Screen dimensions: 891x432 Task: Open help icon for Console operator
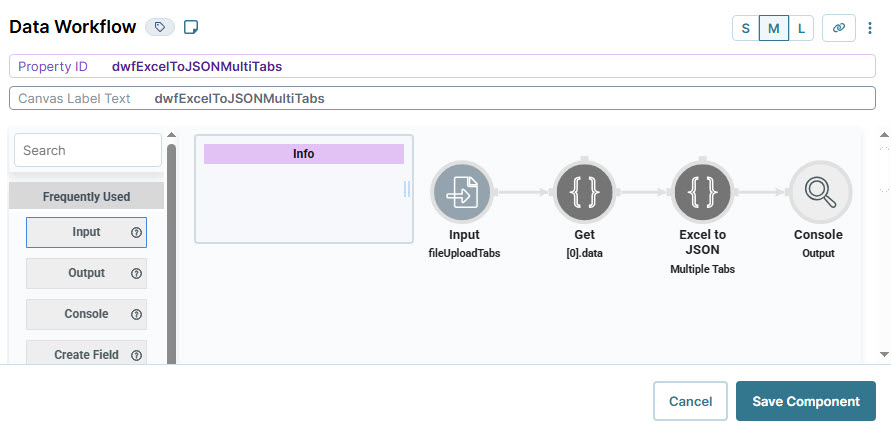click(136, 314)
